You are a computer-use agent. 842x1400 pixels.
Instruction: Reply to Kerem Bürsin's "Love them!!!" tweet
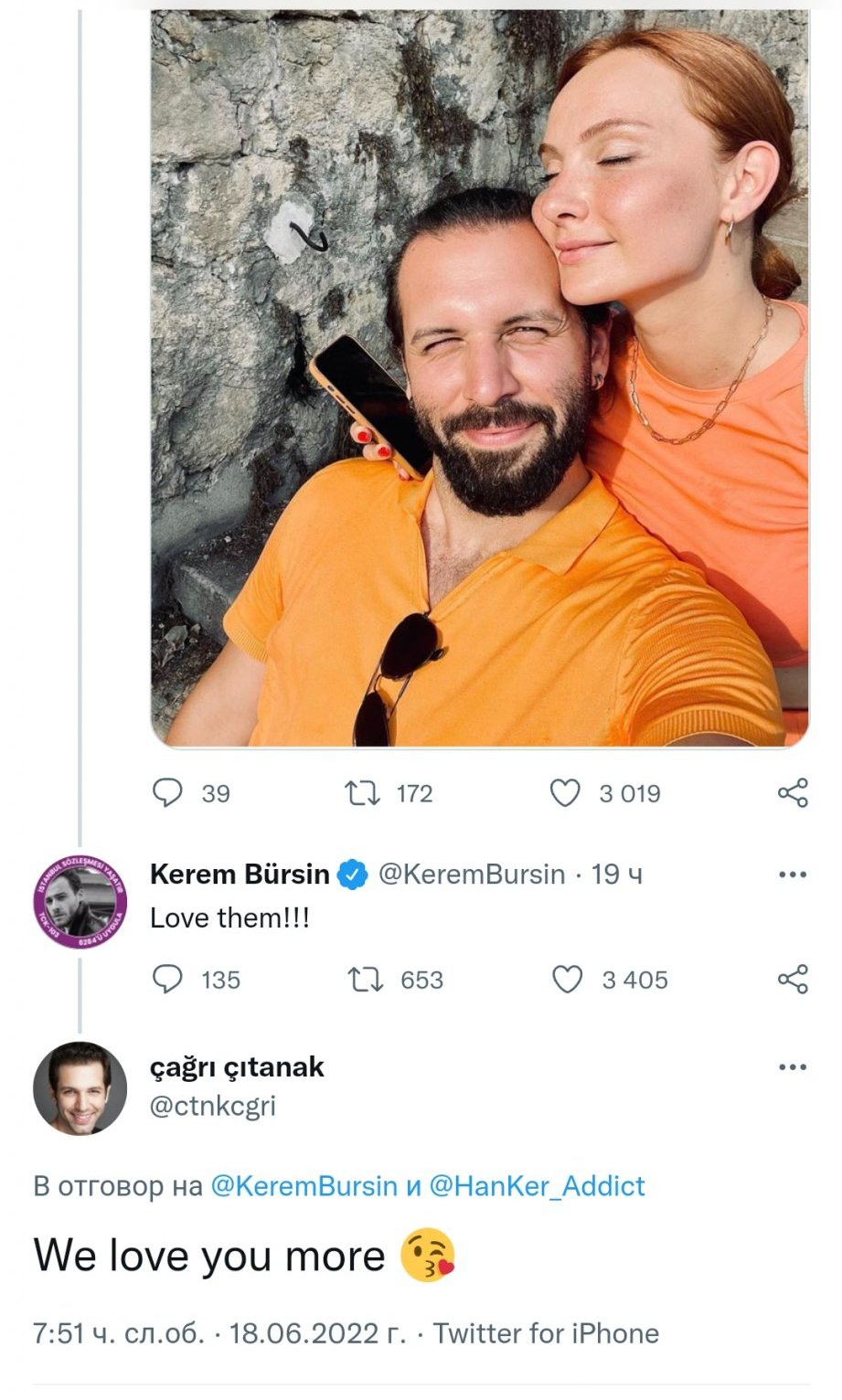pyautogui.click(x=167, y=980)
